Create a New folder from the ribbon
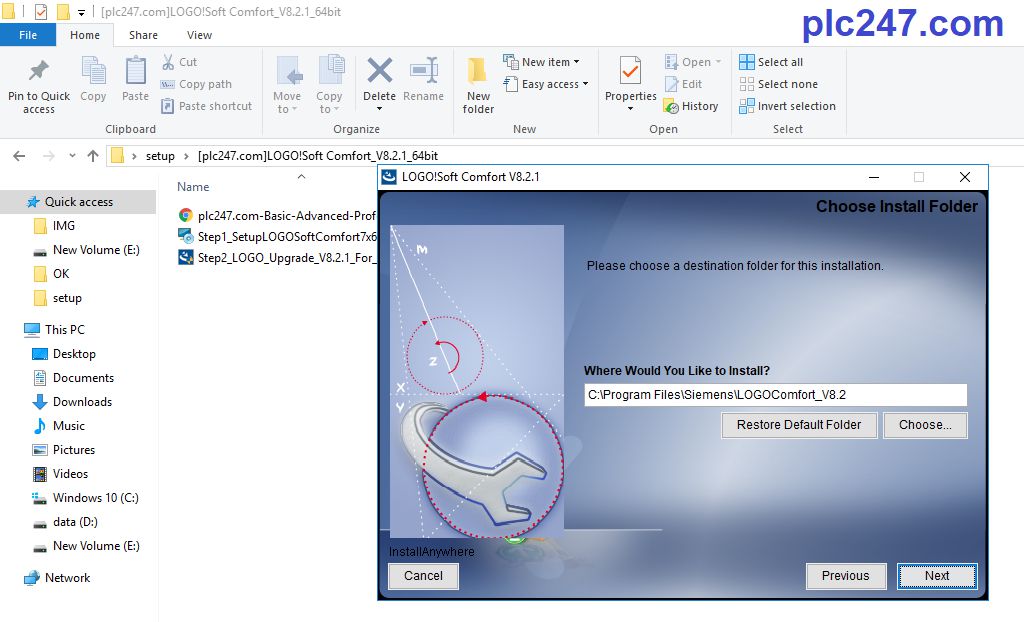Viewport: 1024px width, 622px height. [478, 86]
